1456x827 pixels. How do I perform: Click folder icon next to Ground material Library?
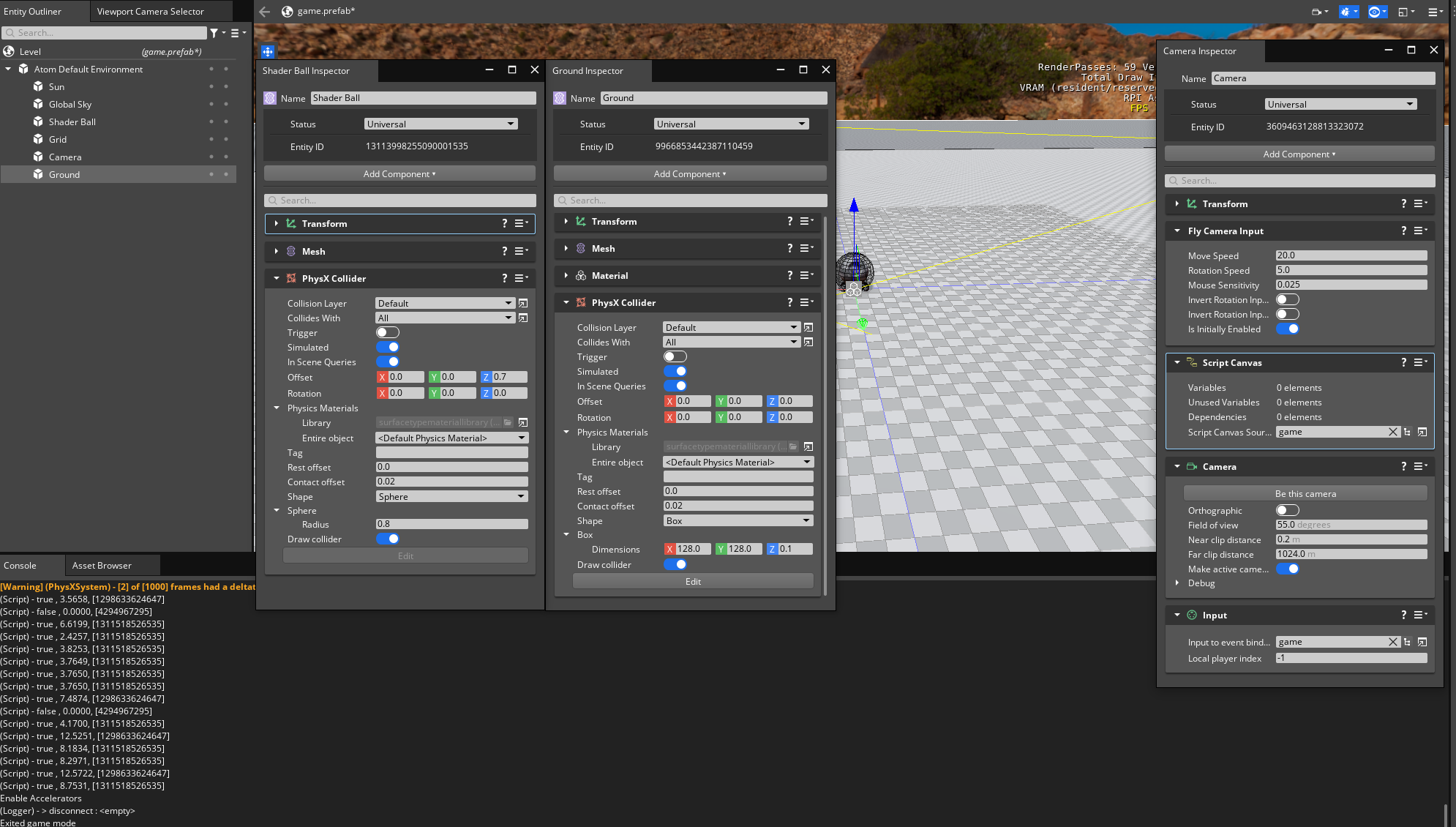[794, 446]
